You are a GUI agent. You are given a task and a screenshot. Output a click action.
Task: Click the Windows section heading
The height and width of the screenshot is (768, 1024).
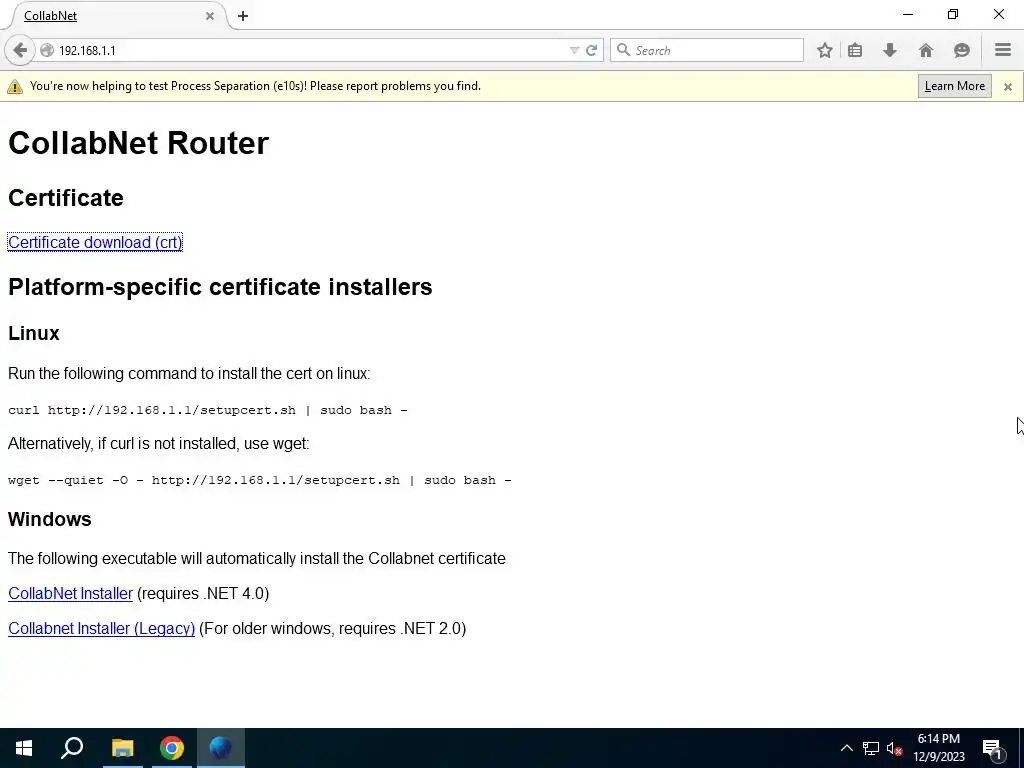pos(50,519)
